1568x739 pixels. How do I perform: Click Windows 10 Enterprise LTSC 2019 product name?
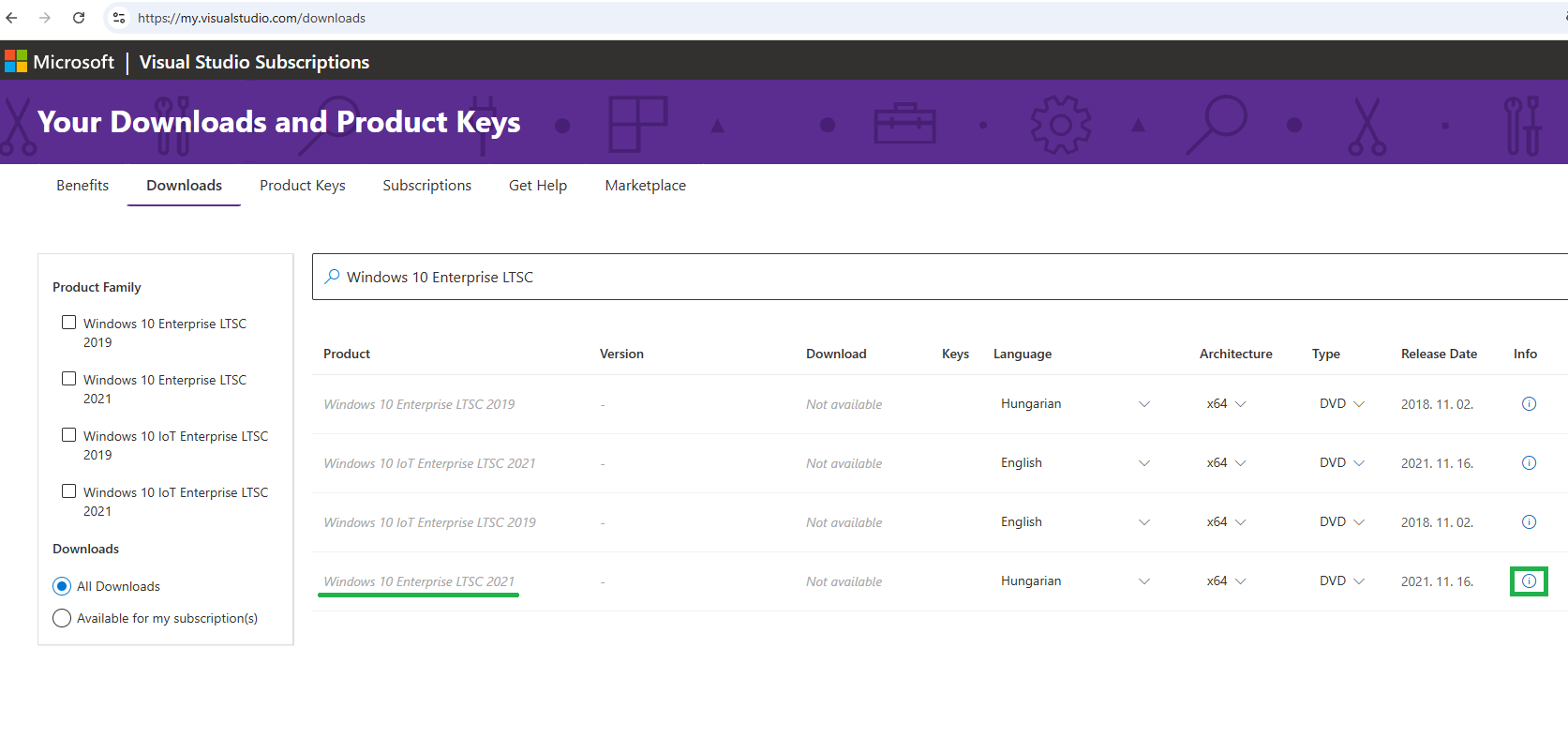tap(419, 404)
